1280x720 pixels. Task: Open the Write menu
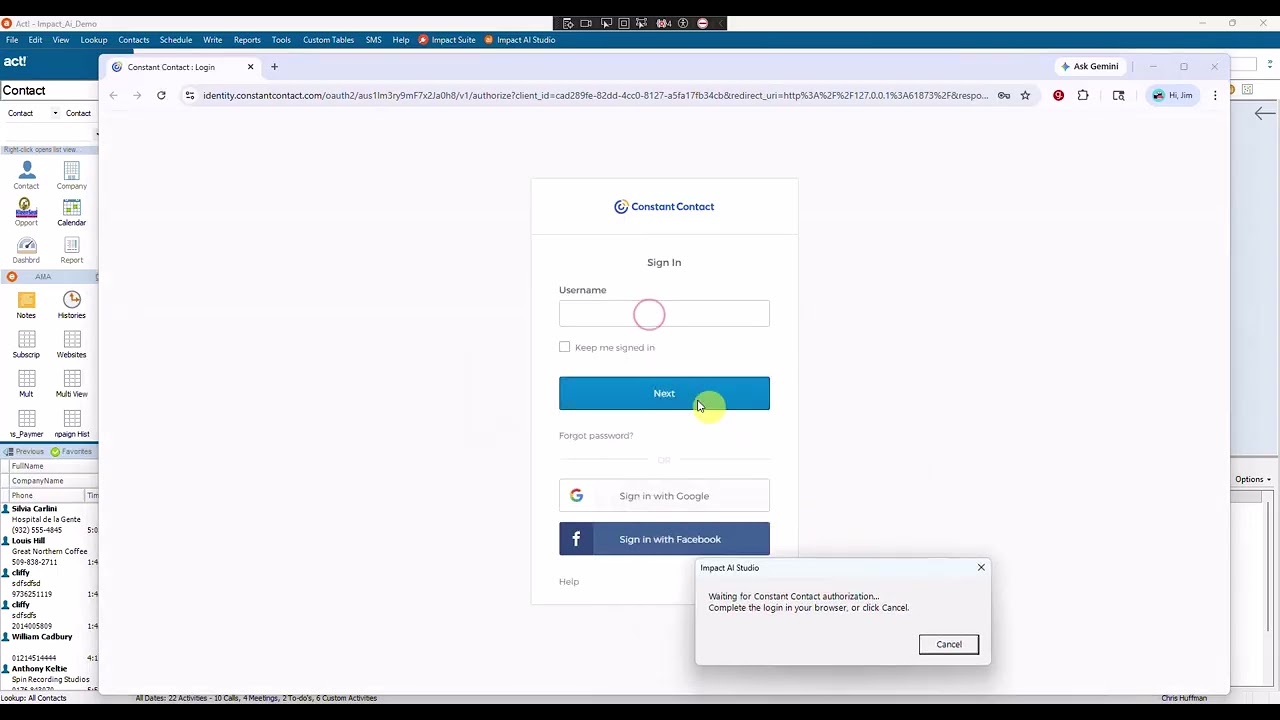coord(213,40)
